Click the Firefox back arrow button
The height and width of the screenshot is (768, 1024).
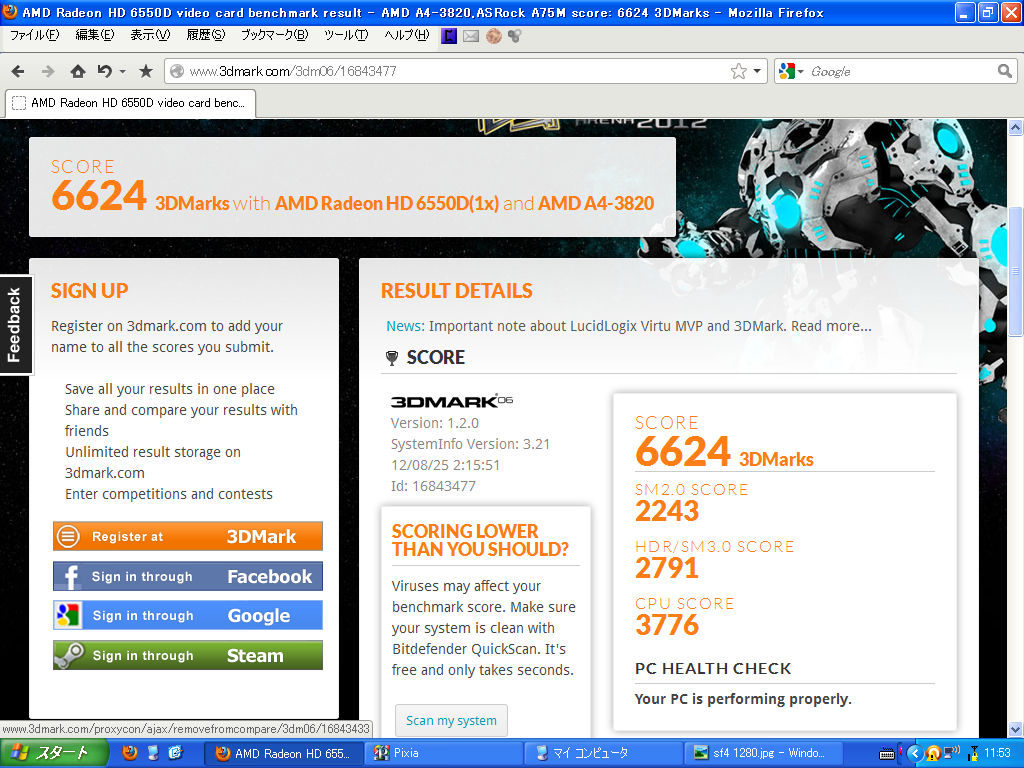pos(18,71)
